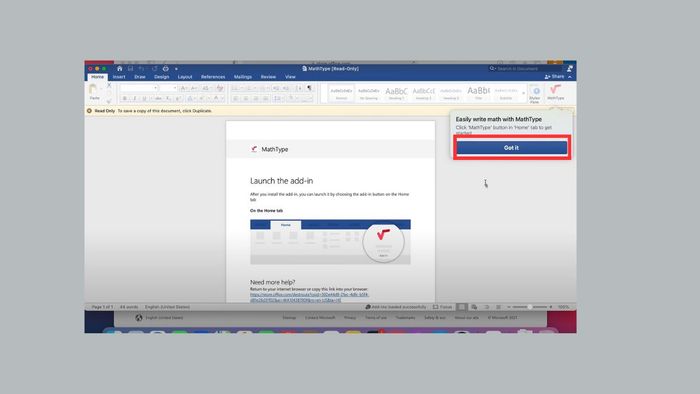
Task: Click the Increase Indent icon
Action: pos(286,88)
